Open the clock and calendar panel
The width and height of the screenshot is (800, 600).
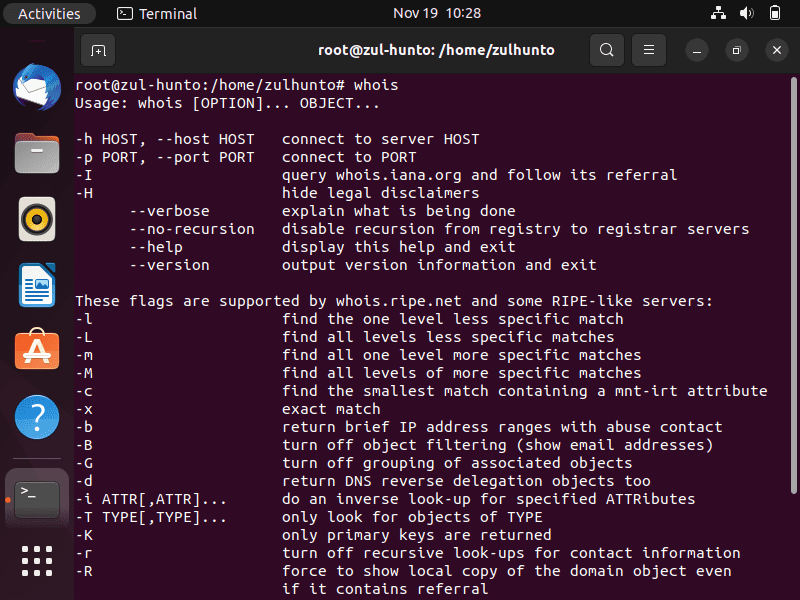pos(437,13)
